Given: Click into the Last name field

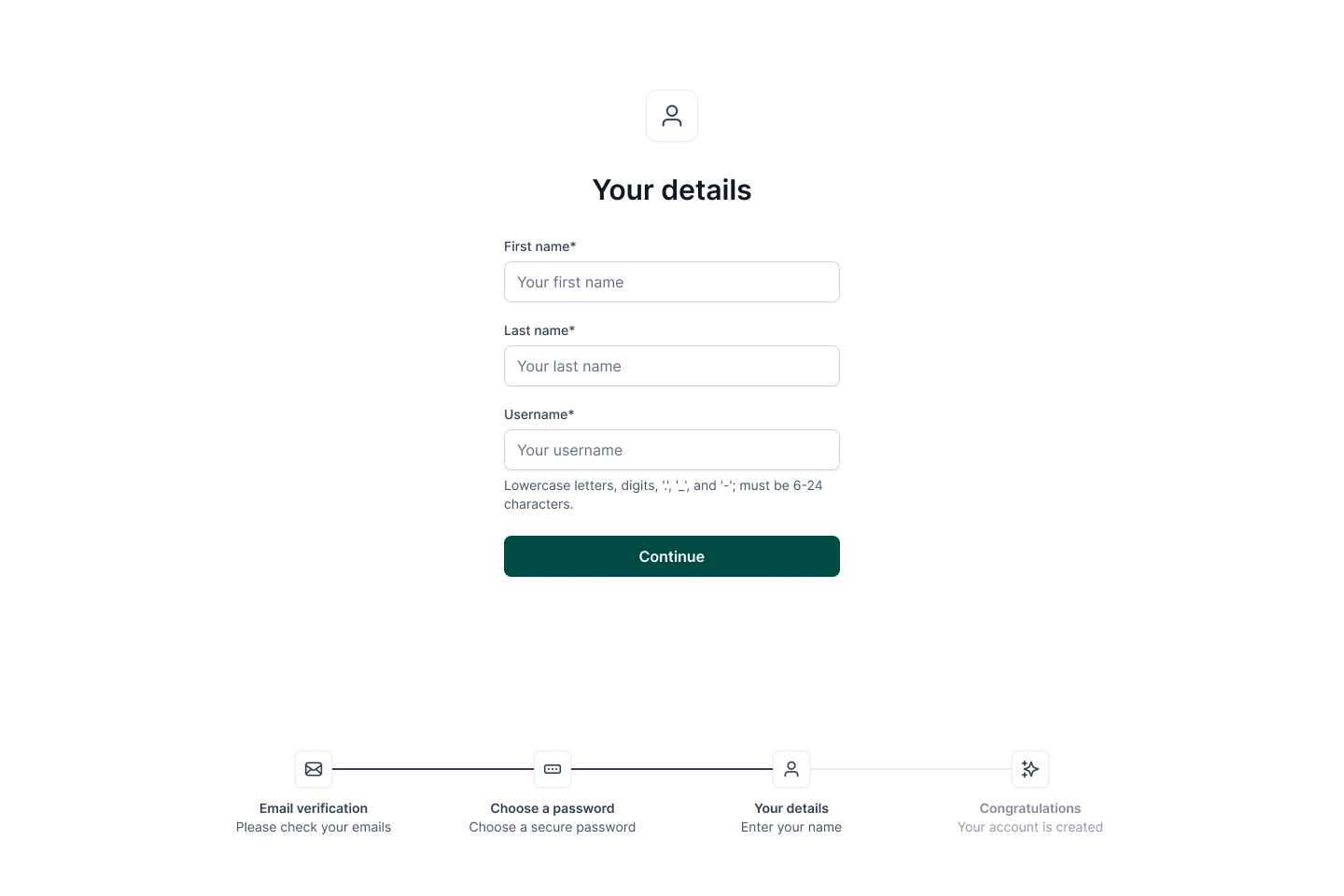Looking at the screenshot, I should coord(672,366).
